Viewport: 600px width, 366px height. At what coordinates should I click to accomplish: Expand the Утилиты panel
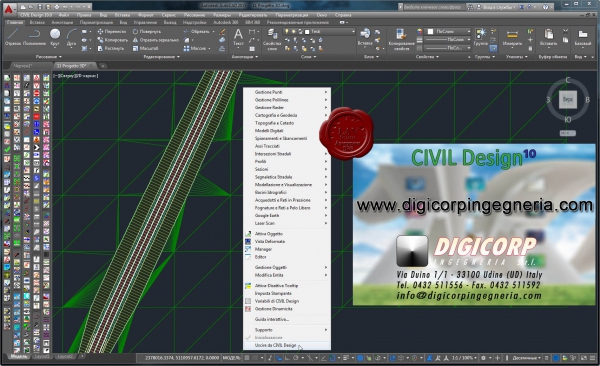(517, 57)
